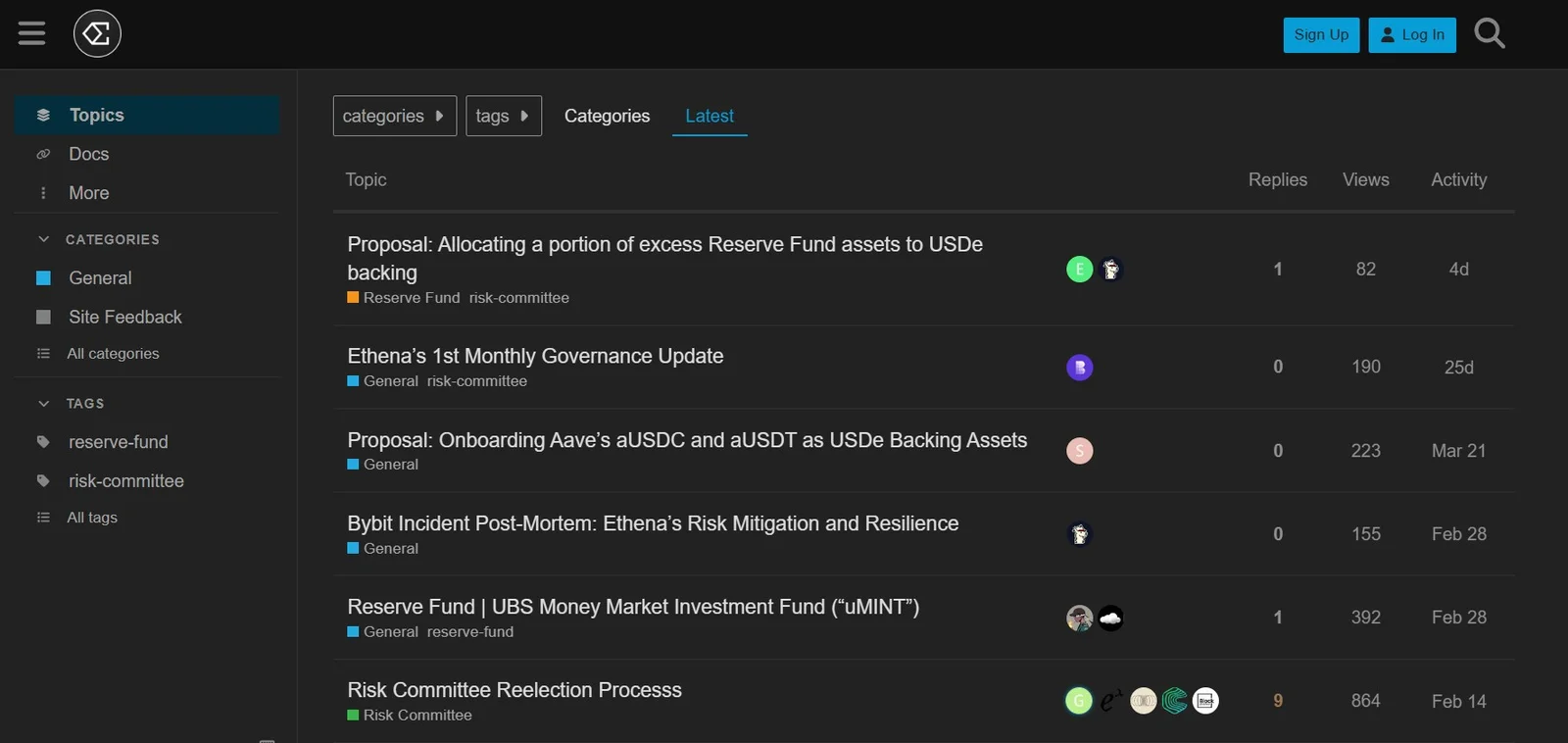The image size is (1568, 743).
Task: Open the Aave aUSDC and aUSDT proposal topic
Action: pyautogui.click(x=687, y=440)
